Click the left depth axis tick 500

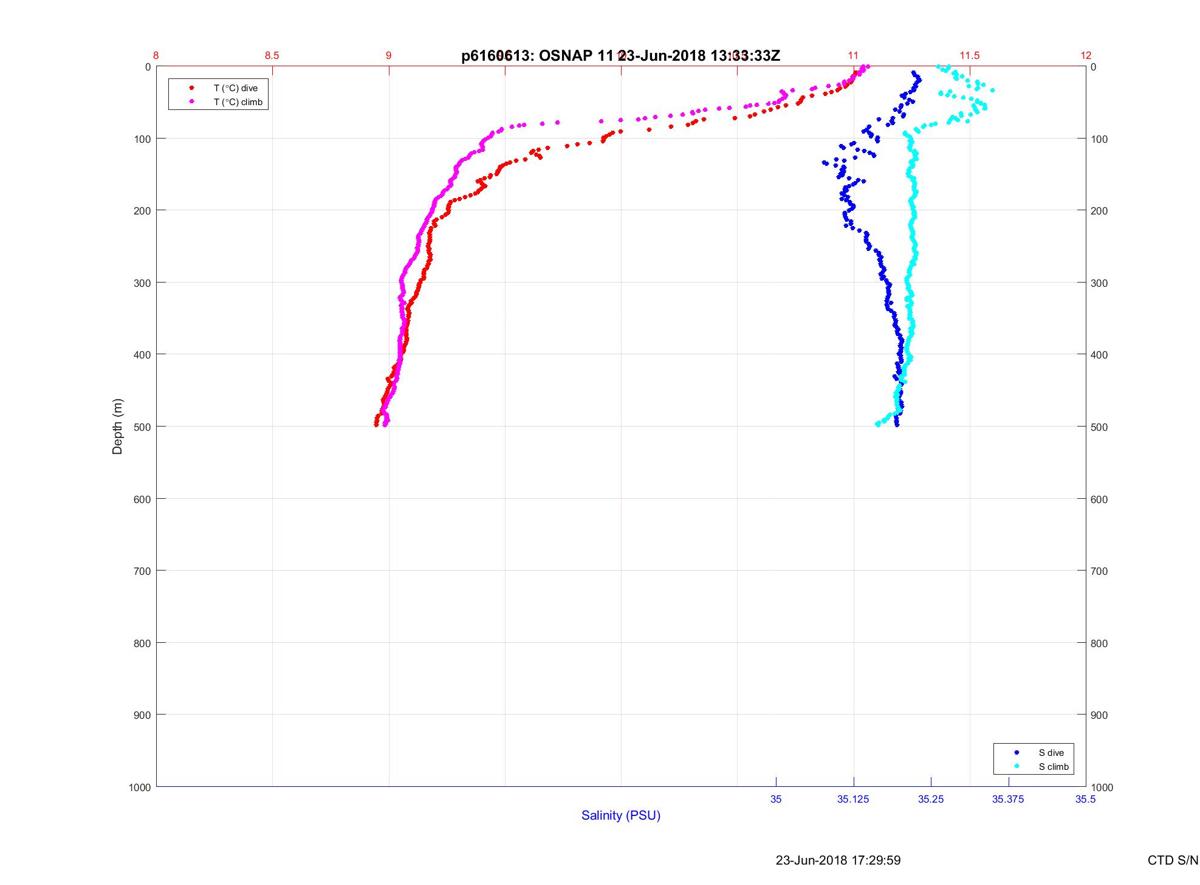142,427
